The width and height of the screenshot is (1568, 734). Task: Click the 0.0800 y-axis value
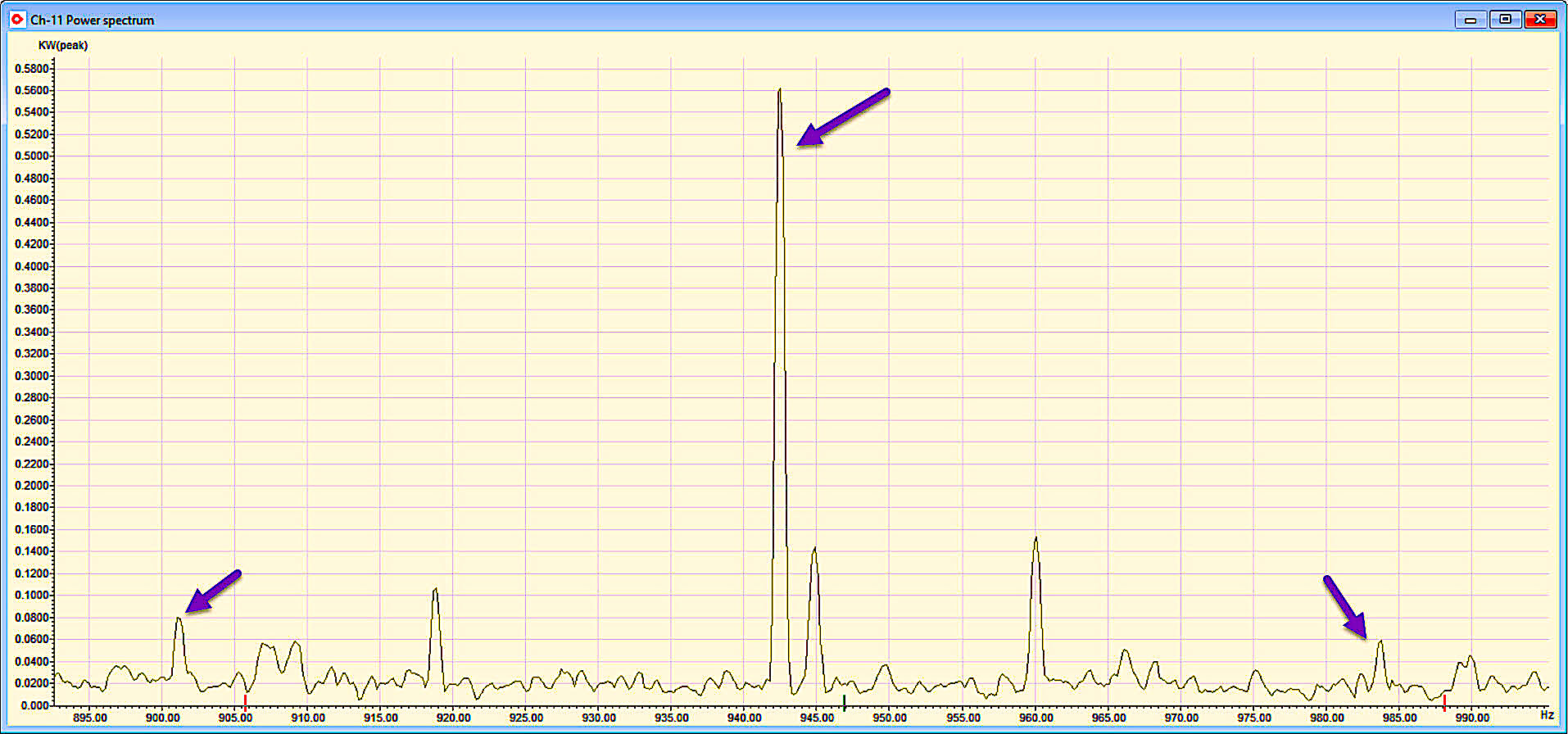click(x=32, y=618)
